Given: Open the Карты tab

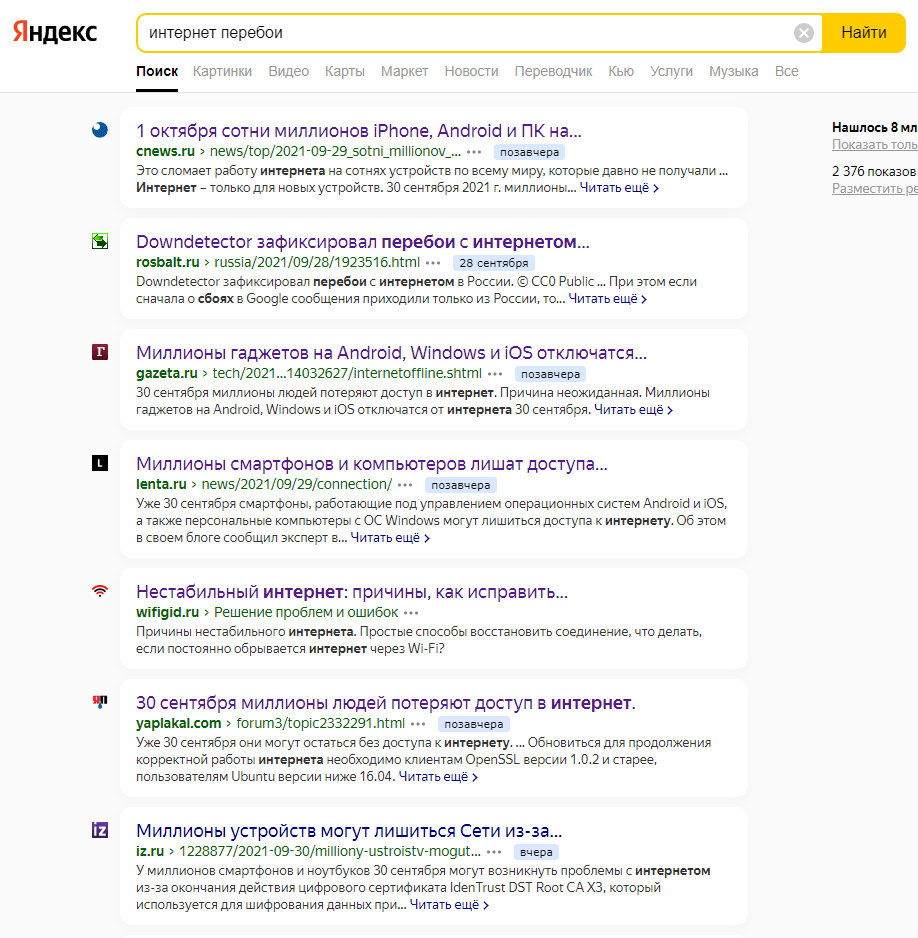Looking at the screenshot, I should click(x=344, y=71).
